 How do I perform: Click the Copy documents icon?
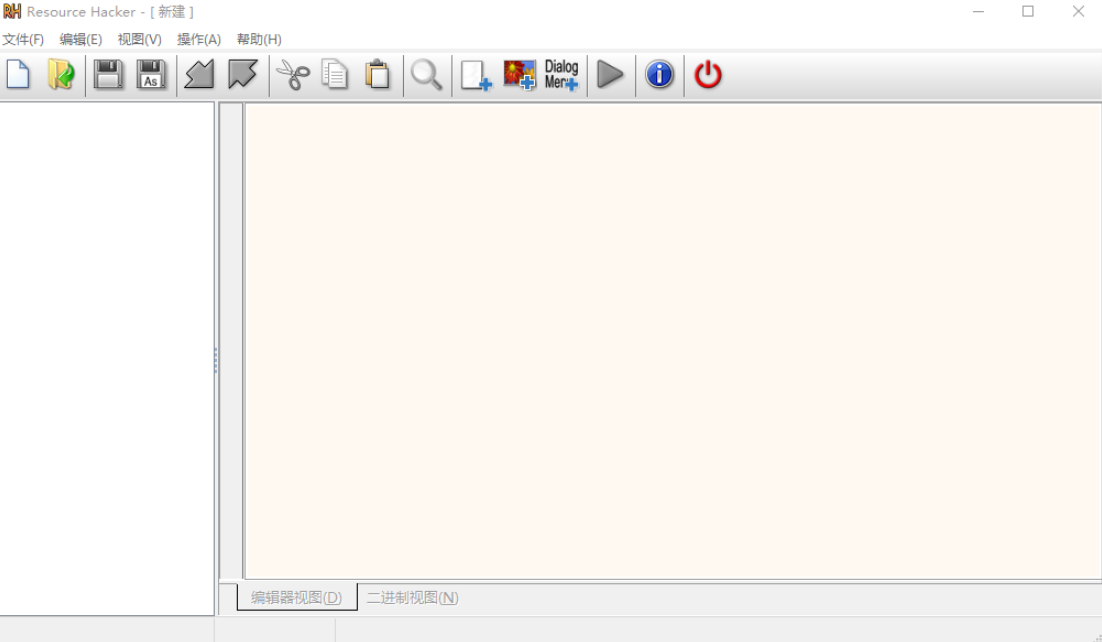tap(335, 75)
